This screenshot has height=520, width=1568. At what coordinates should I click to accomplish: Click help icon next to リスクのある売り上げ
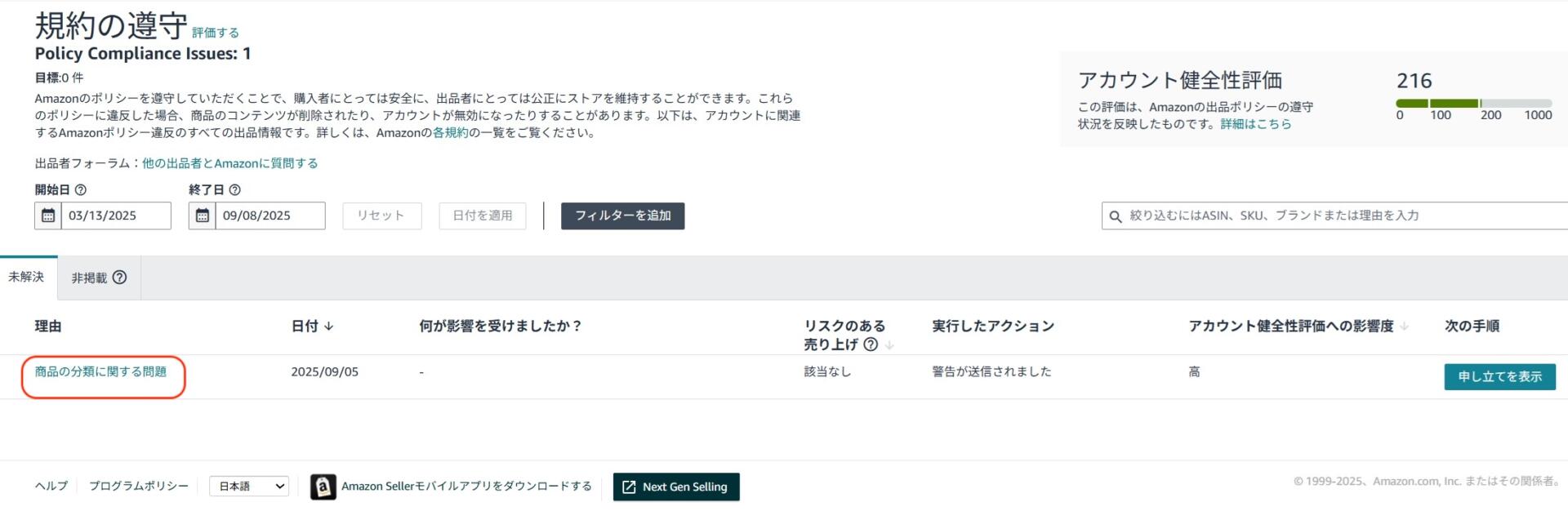[x=871, y=344]
